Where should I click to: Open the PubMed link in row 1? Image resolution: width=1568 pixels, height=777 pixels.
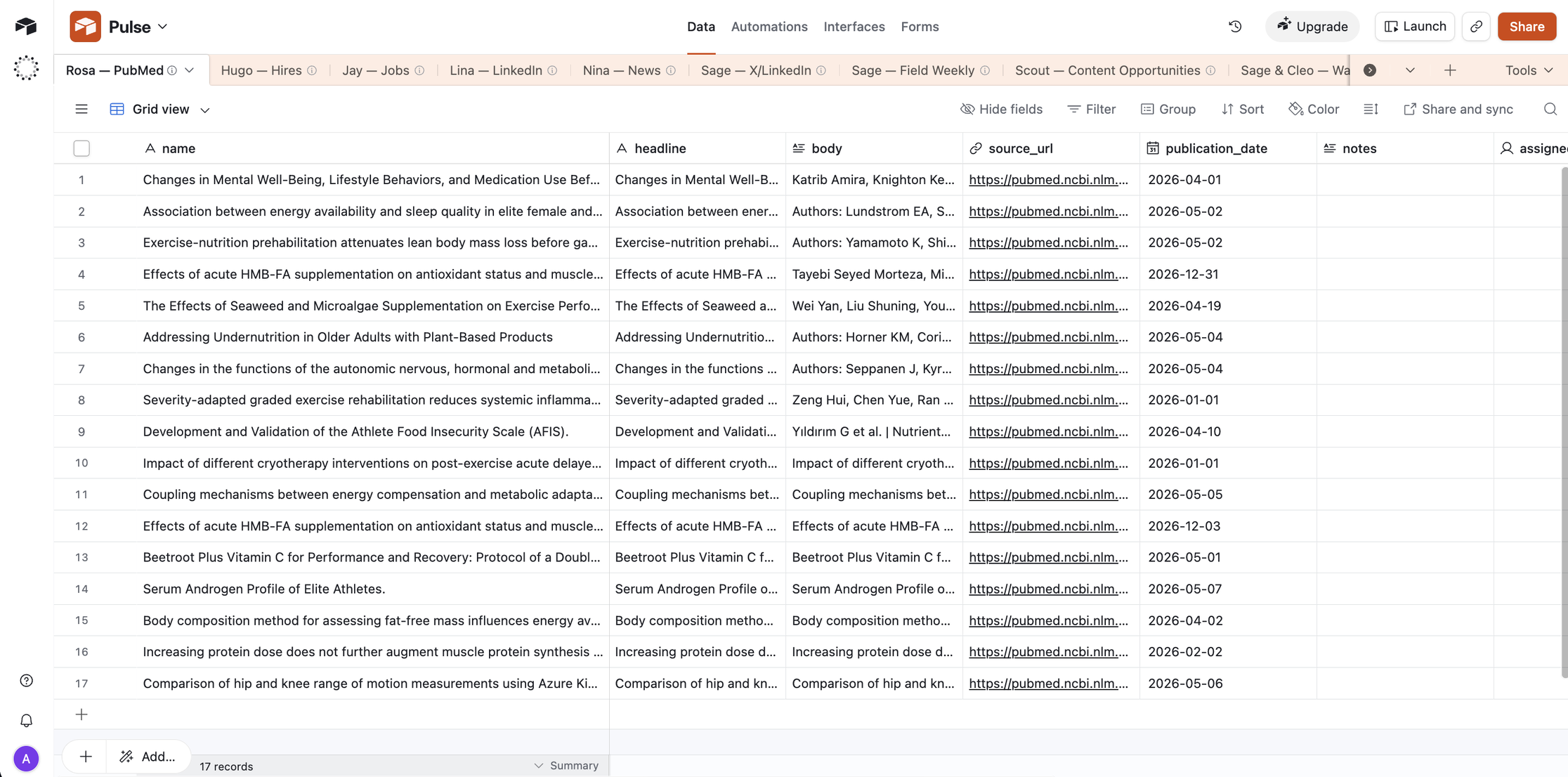click(1049, 180)
